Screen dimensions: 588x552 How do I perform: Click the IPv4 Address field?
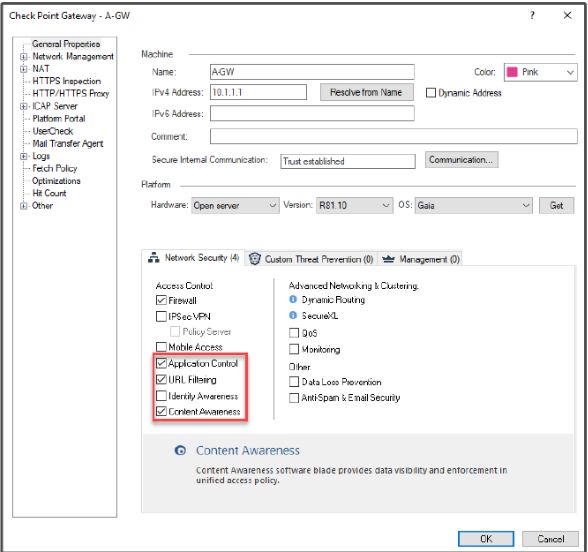[x=258, y=92]
